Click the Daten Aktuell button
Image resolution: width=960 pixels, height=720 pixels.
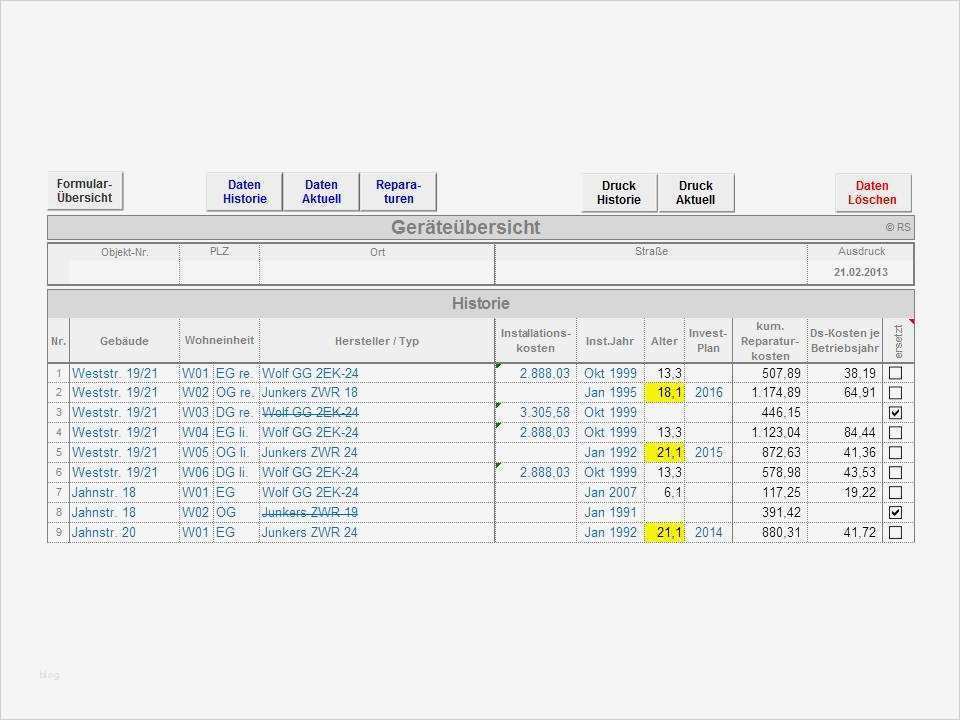[x=321, y=191]
